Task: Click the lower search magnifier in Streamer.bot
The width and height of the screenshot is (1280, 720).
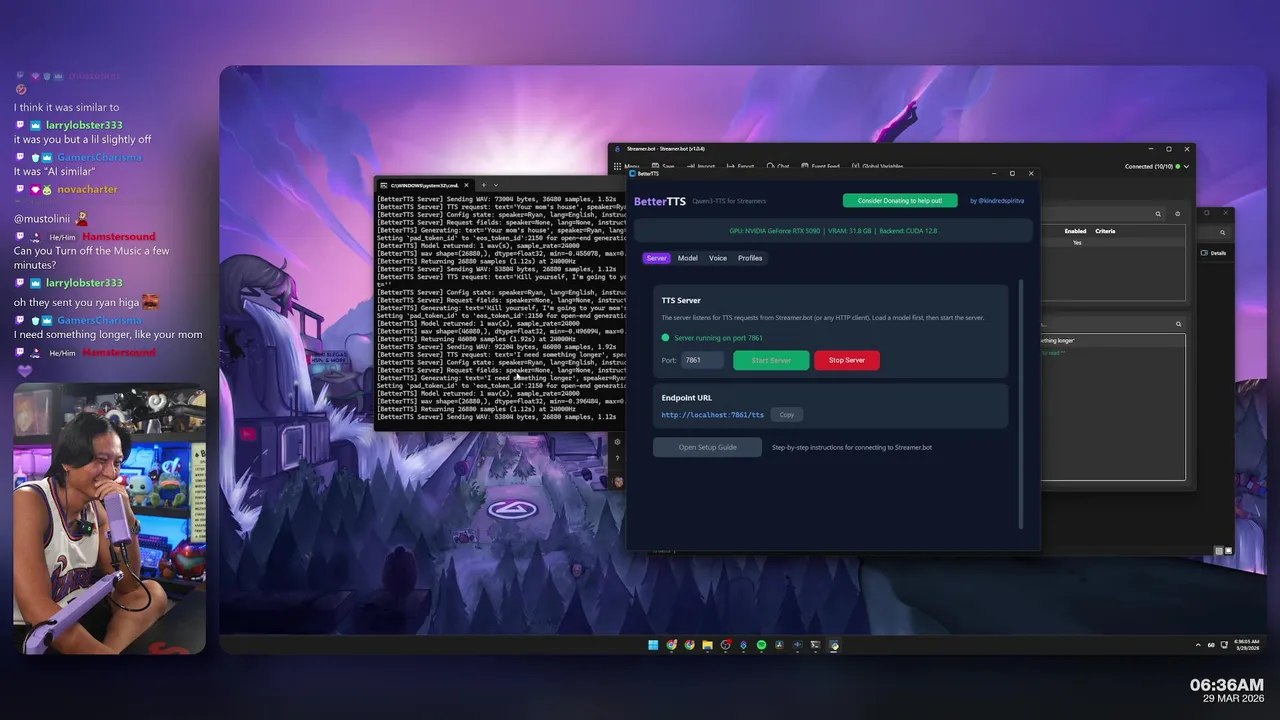Action: (1178, 324)
